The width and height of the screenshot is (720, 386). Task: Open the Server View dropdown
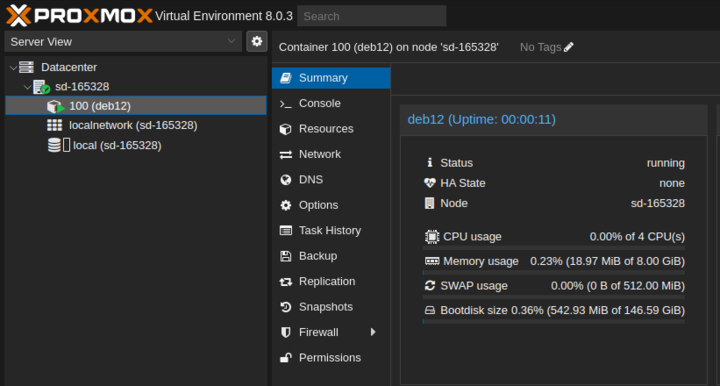[x=123, y=42]
